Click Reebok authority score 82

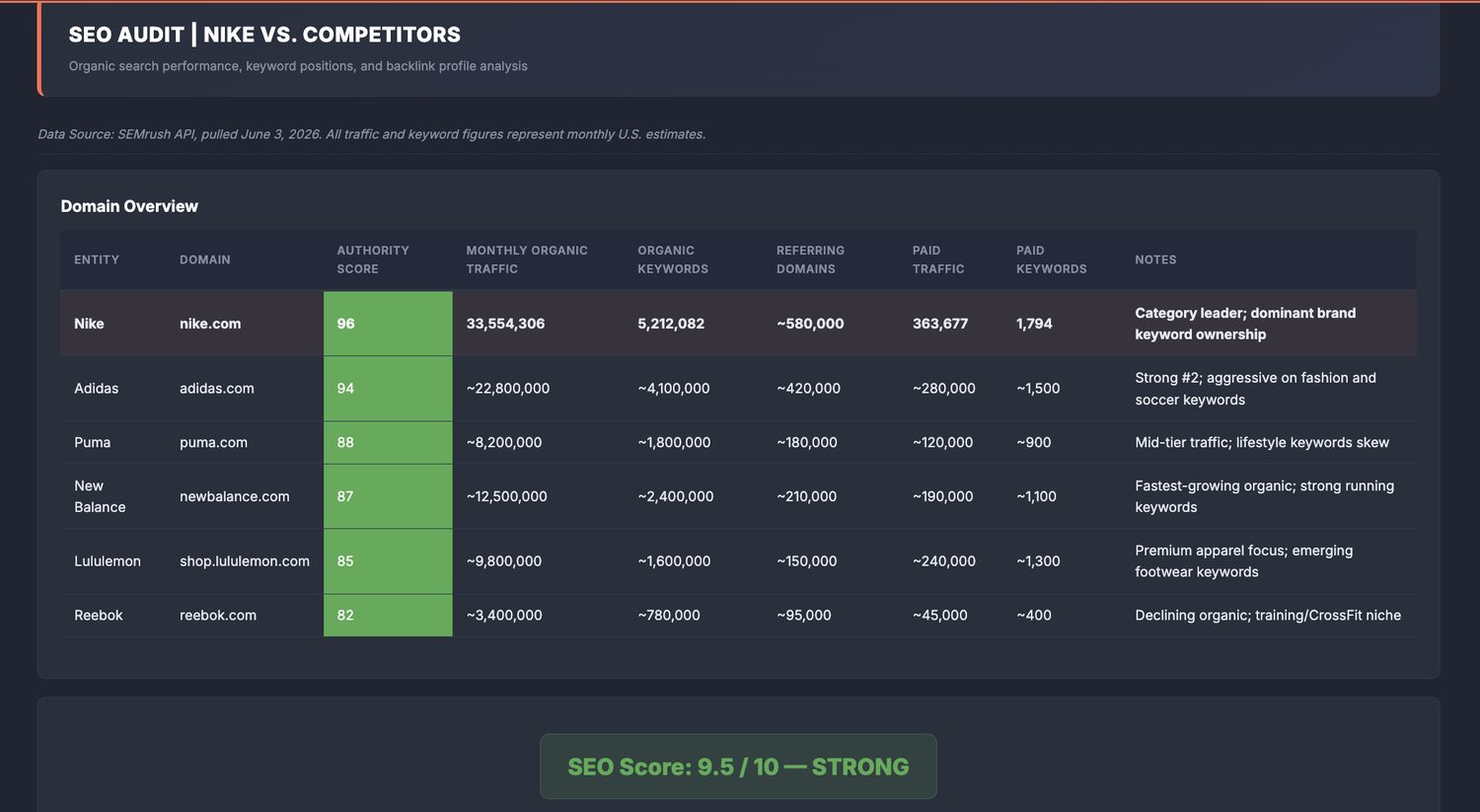click(x=388, y=616)
